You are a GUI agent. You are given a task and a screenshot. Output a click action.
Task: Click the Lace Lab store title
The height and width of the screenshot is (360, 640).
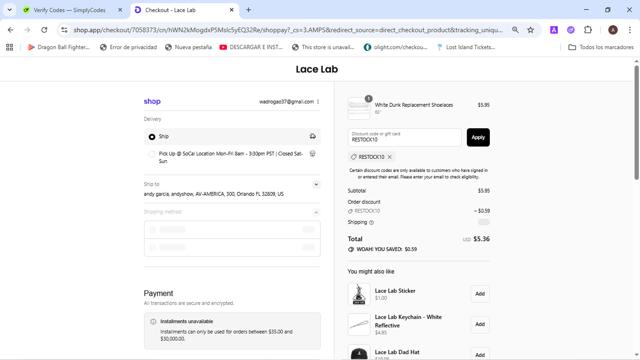coord(317,69)
